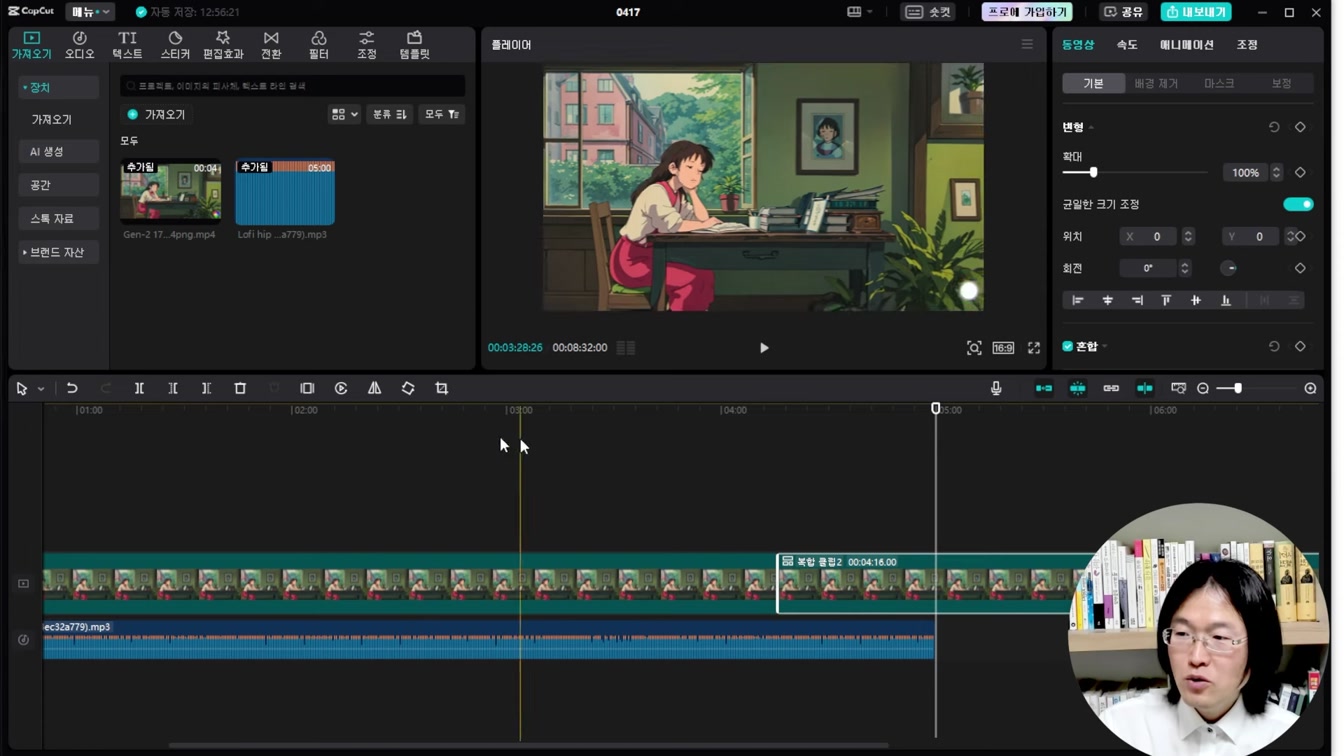Click the 확대 scale slider handle
The image size is (1344, 756).
[x=1093, y=172]
